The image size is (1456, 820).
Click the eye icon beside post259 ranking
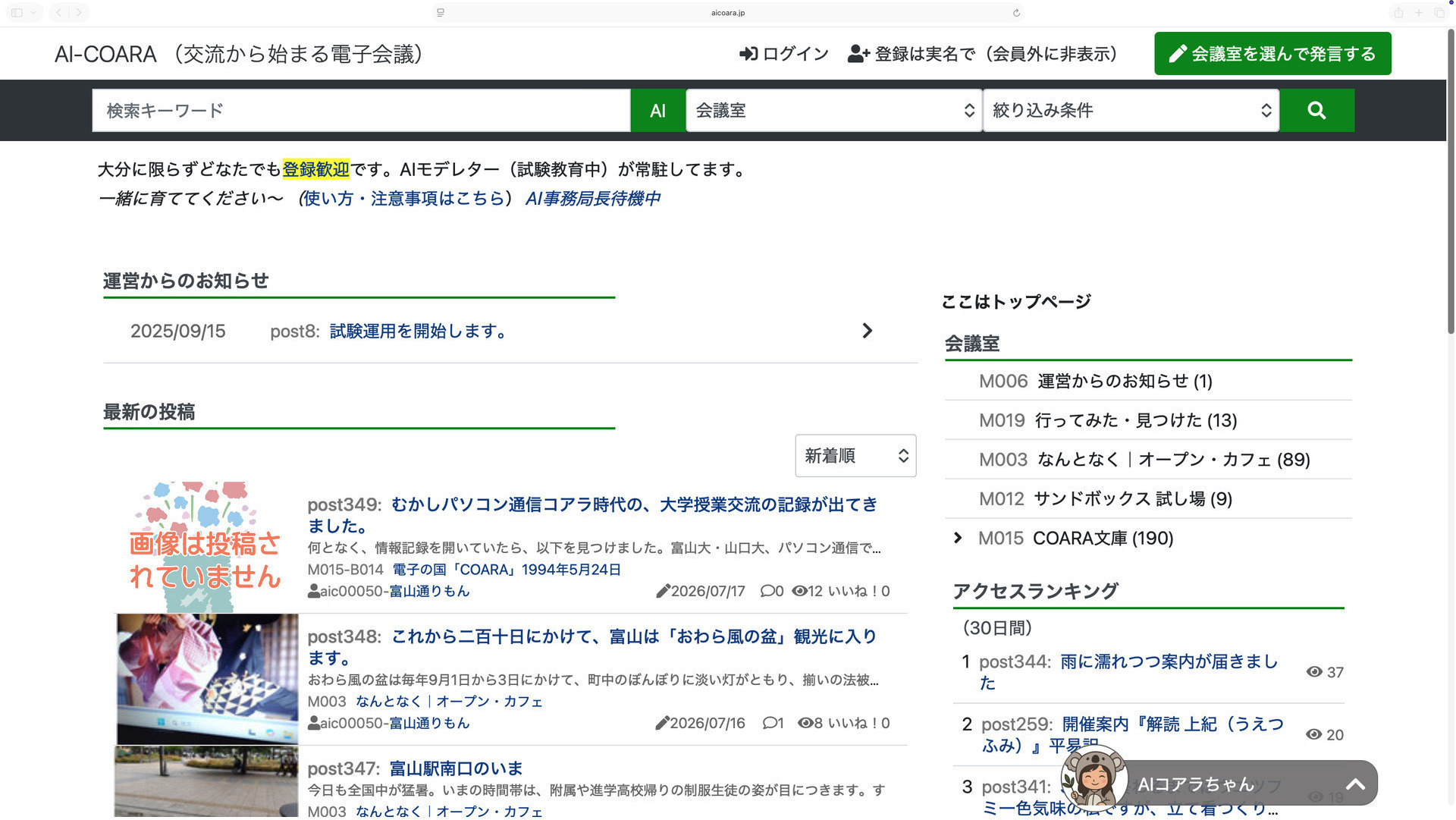tap(1314, 734)
